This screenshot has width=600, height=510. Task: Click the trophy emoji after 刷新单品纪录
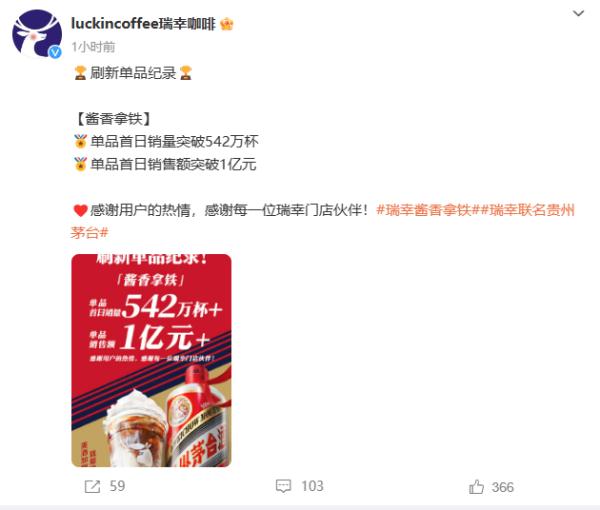pyautogui.click(x=186, y=73)
